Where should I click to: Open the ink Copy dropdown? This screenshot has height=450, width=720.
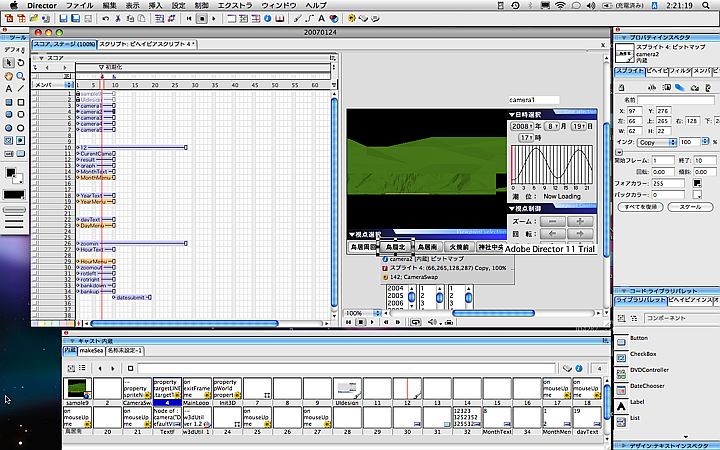[x=653, y=143]
